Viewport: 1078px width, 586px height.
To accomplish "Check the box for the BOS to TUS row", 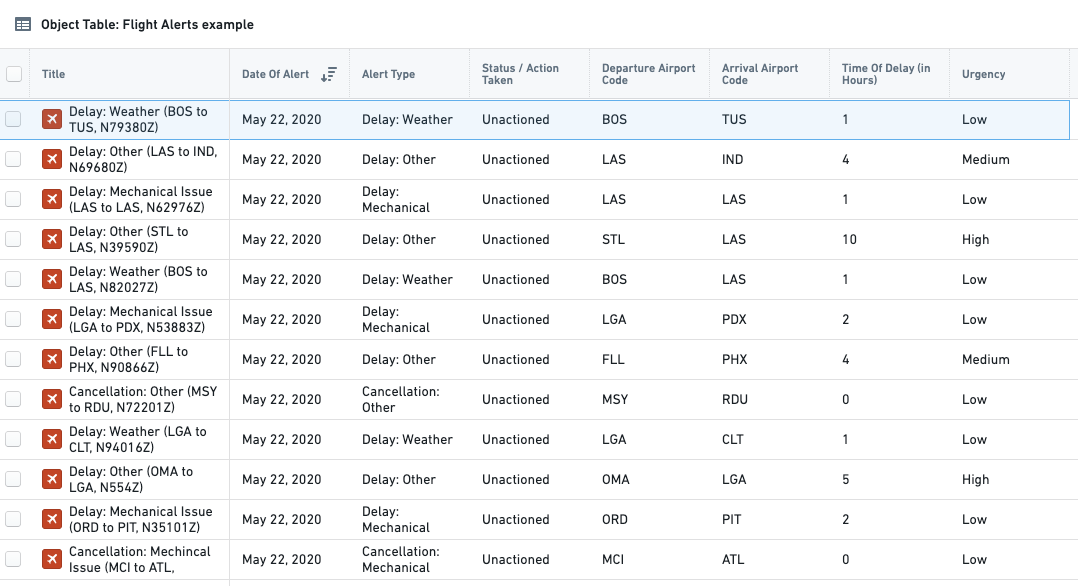I will click(x=13, y=119).
